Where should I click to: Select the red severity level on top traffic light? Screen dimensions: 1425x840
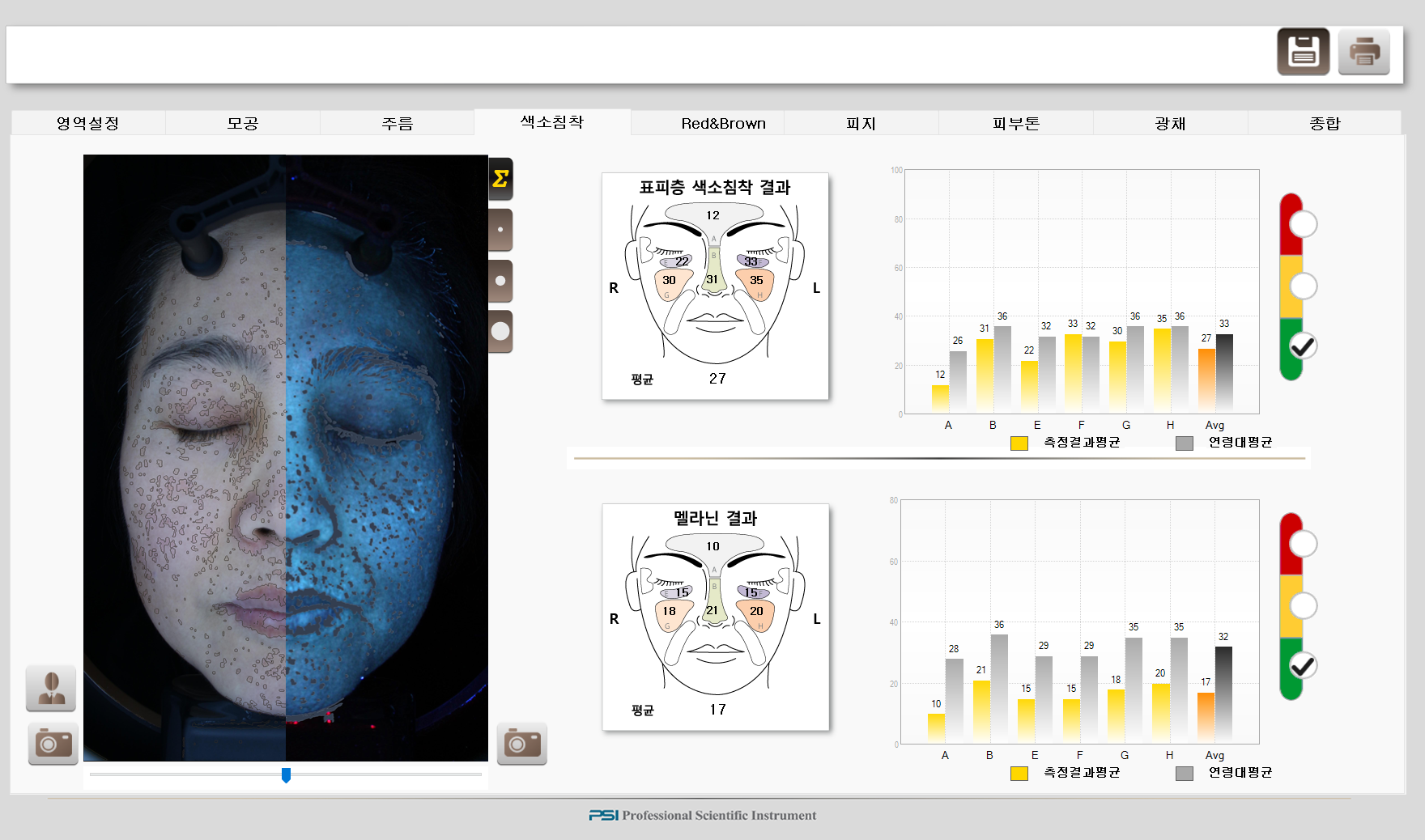pos(1304,223)
